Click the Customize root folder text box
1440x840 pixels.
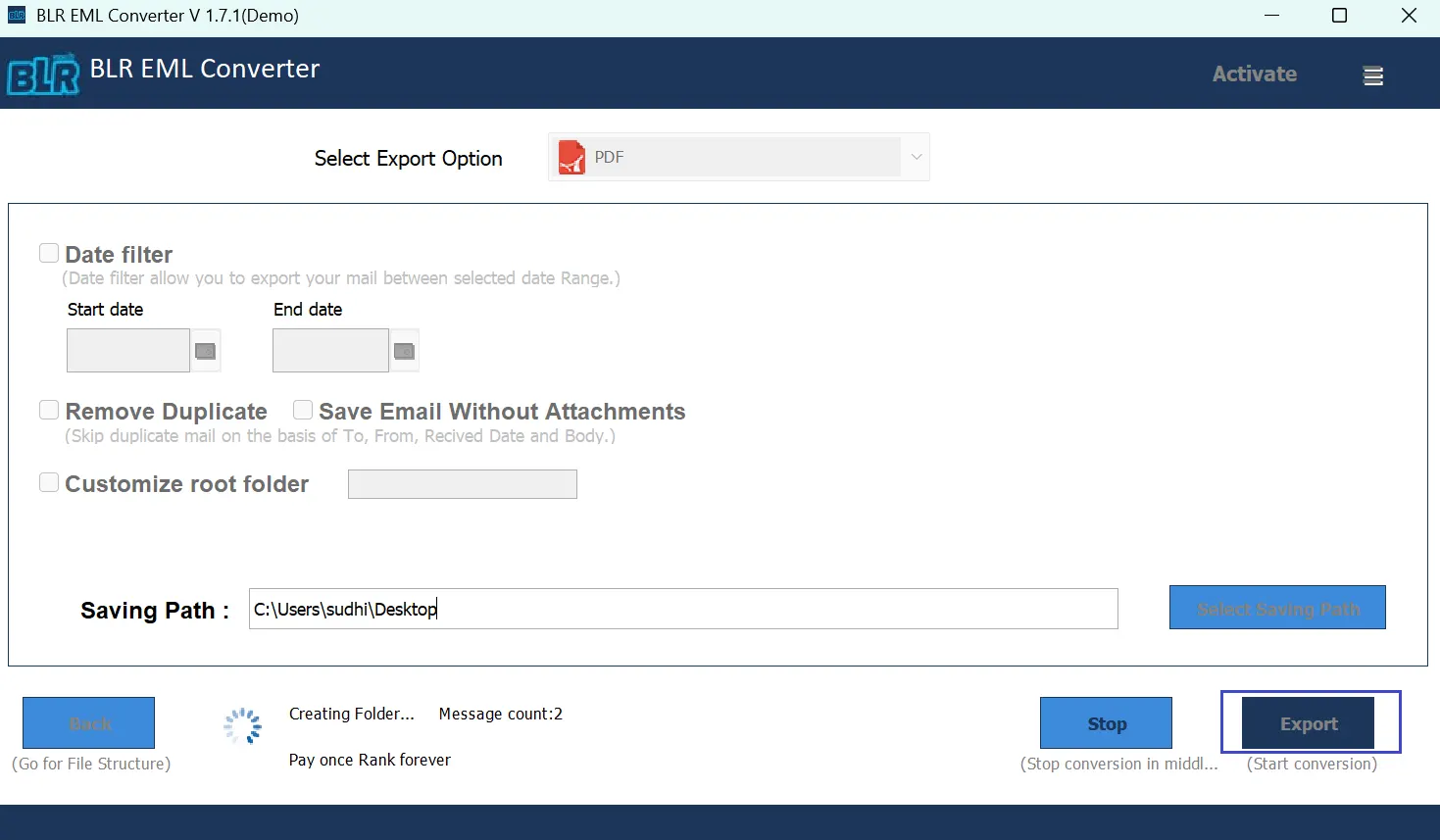coord(462,484)
